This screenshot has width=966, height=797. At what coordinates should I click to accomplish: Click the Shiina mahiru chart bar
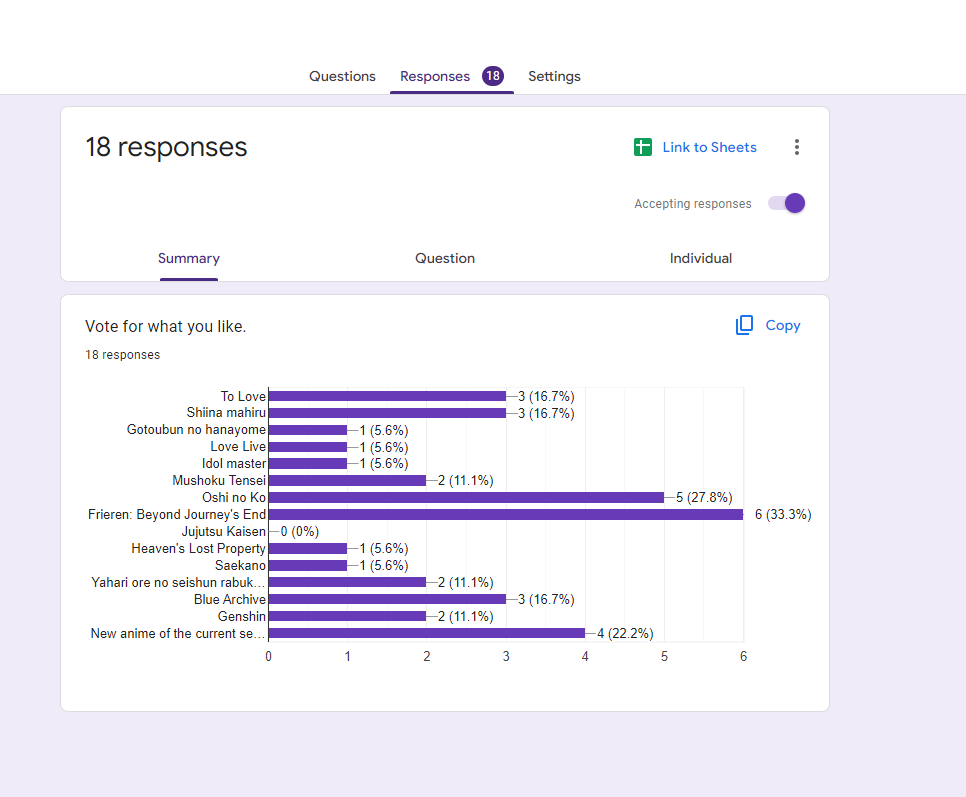(x=387, y=413)
